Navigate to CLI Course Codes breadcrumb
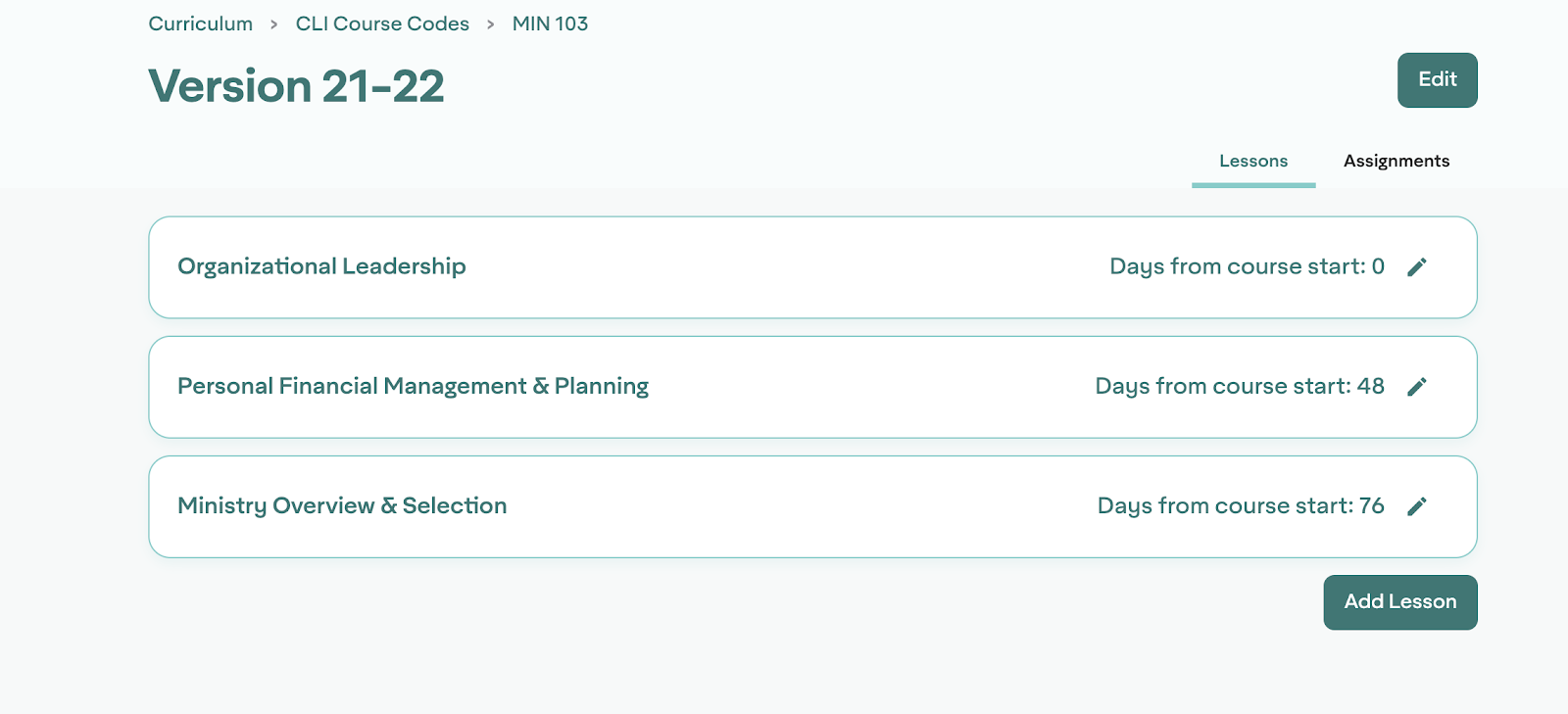 (382, 24)
